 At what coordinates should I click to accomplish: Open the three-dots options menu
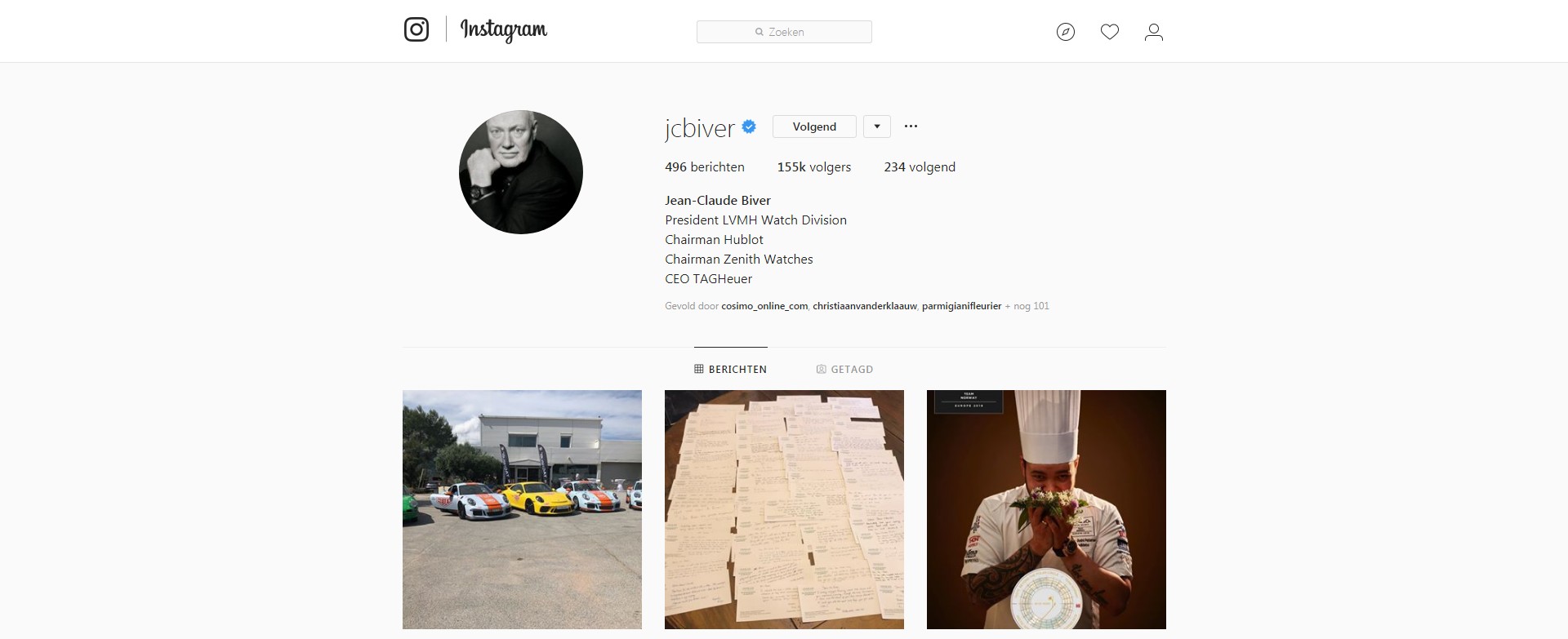point(911,126)
